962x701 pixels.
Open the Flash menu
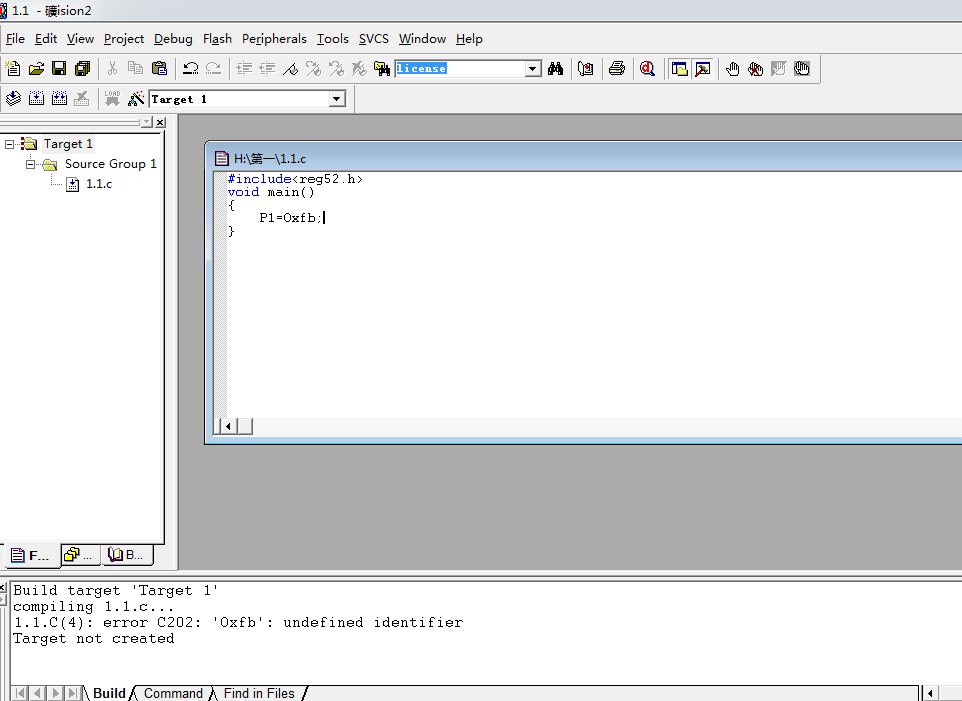tap(217, 39)
